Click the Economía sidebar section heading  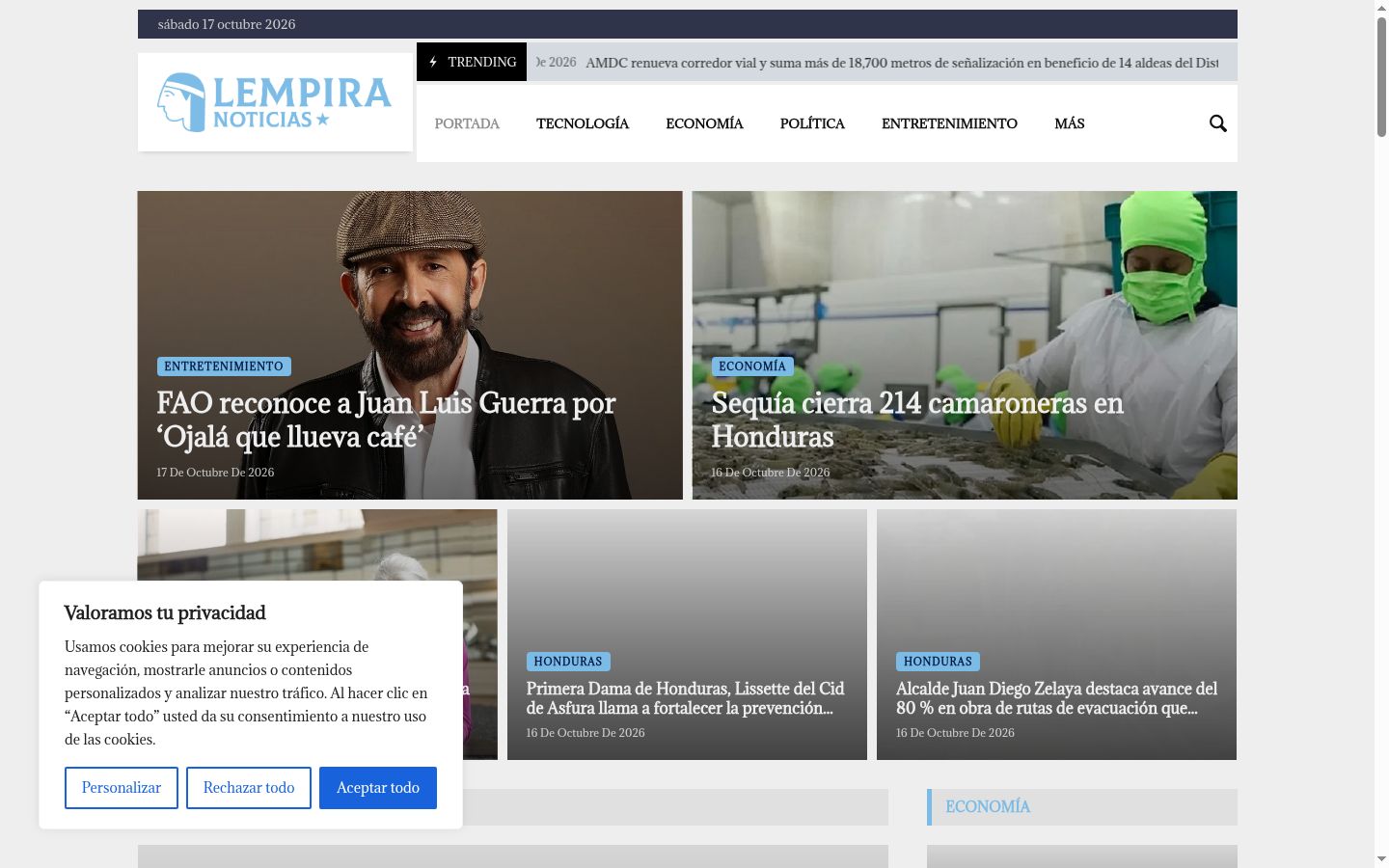coord(988,806)
